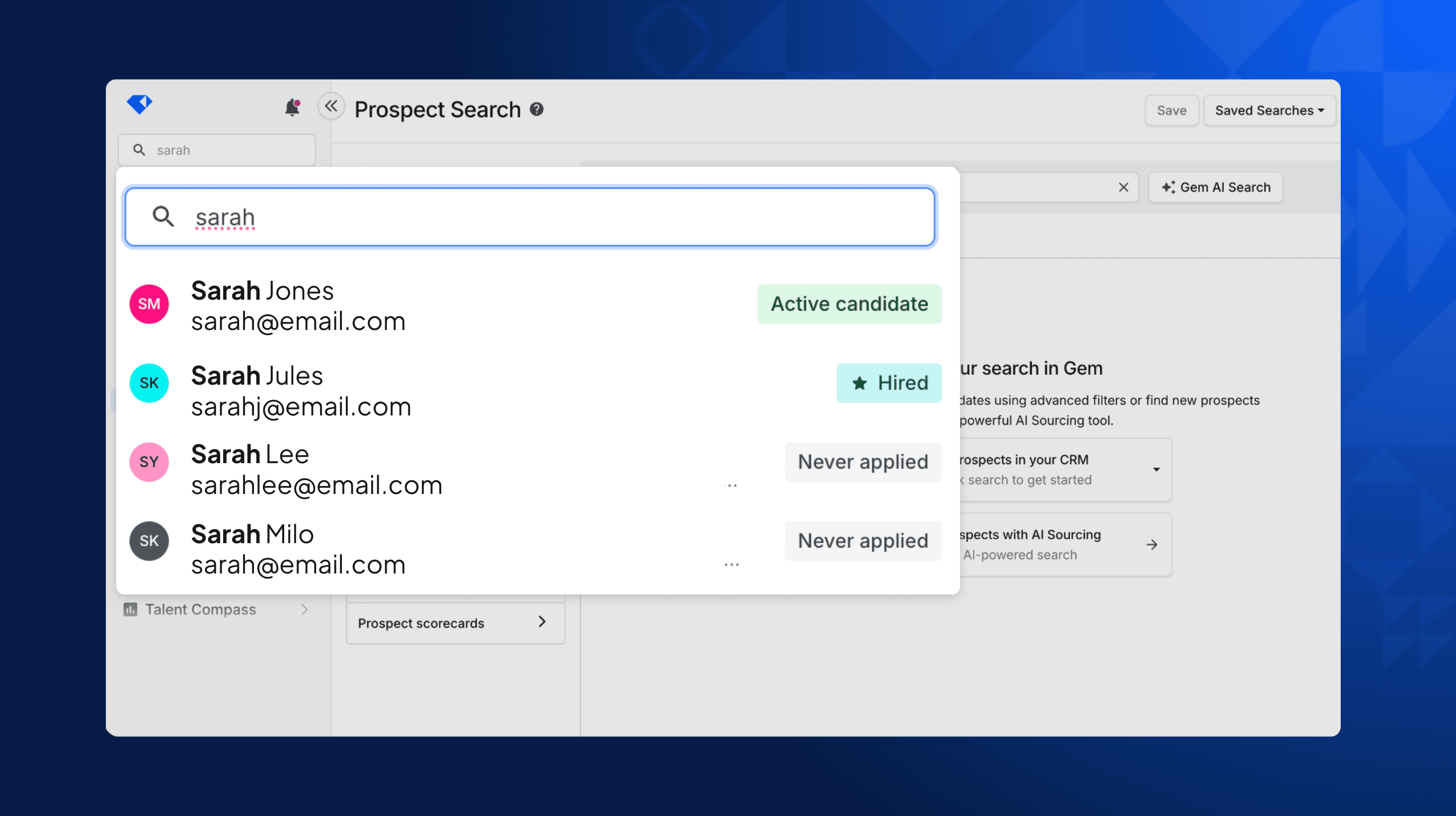Click the arrow to start AI-powered sourcing
The width and height of the screenshot is (1456, 816).
pyautogui.click(x=1152, y=544)
